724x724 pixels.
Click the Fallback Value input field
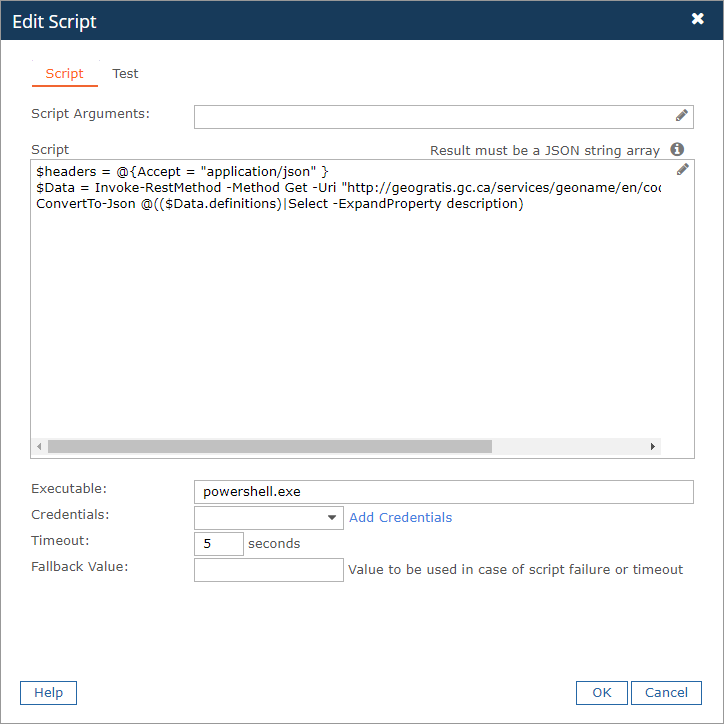coord(269,570)
